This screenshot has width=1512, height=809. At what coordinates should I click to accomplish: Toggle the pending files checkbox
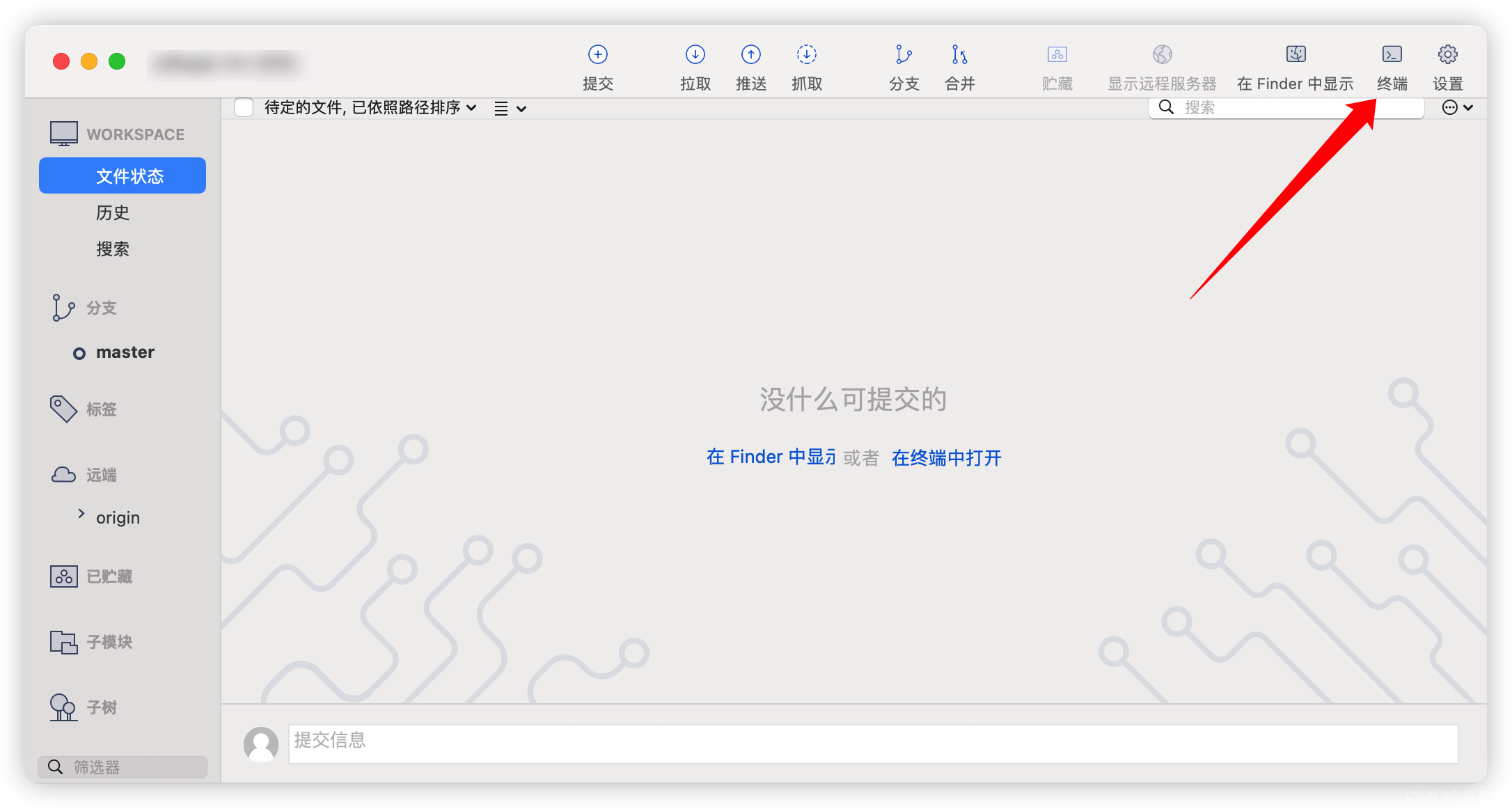(x=244, y=107)
